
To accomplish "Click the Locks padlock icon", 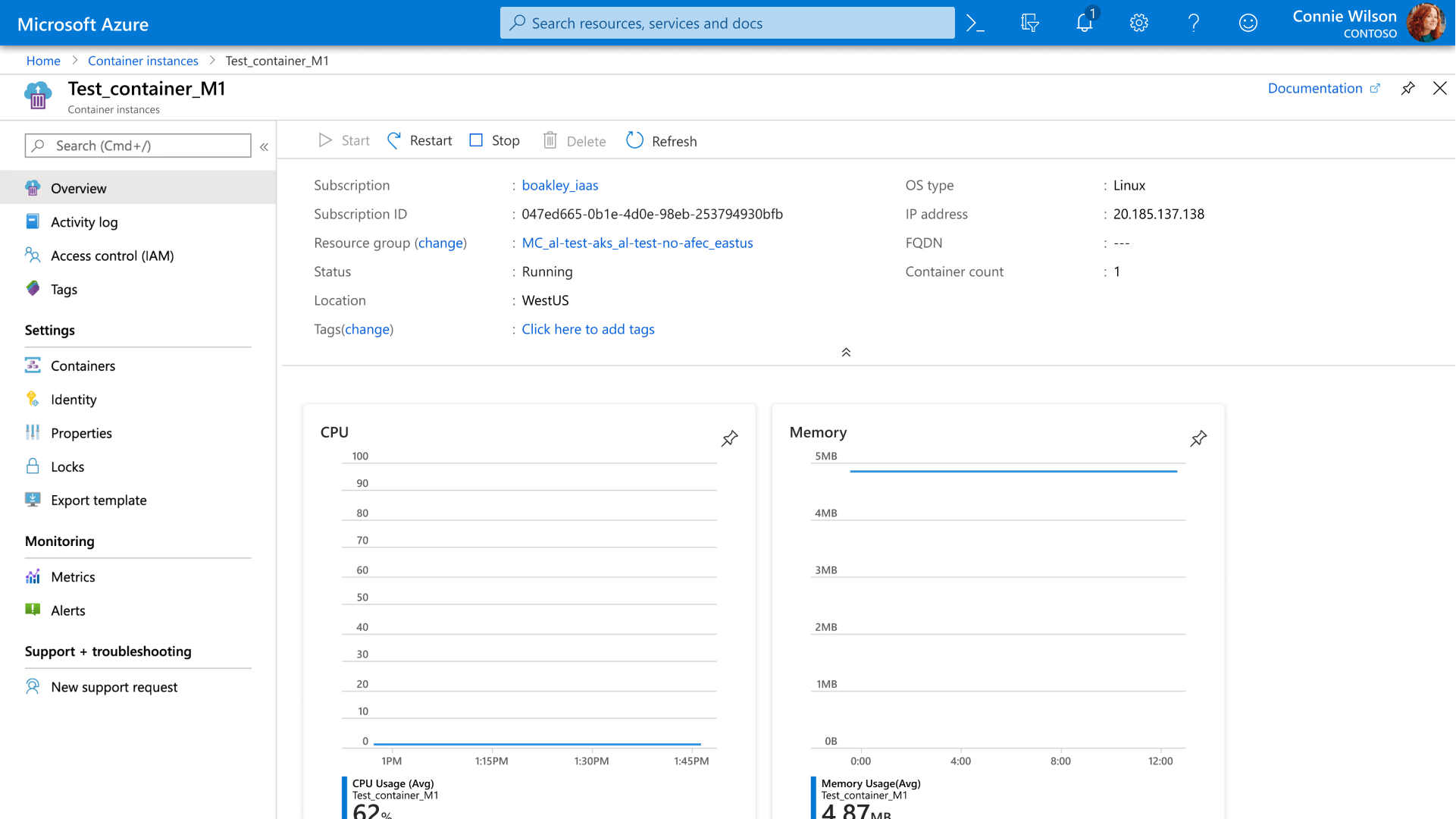I will pos(33,466).
